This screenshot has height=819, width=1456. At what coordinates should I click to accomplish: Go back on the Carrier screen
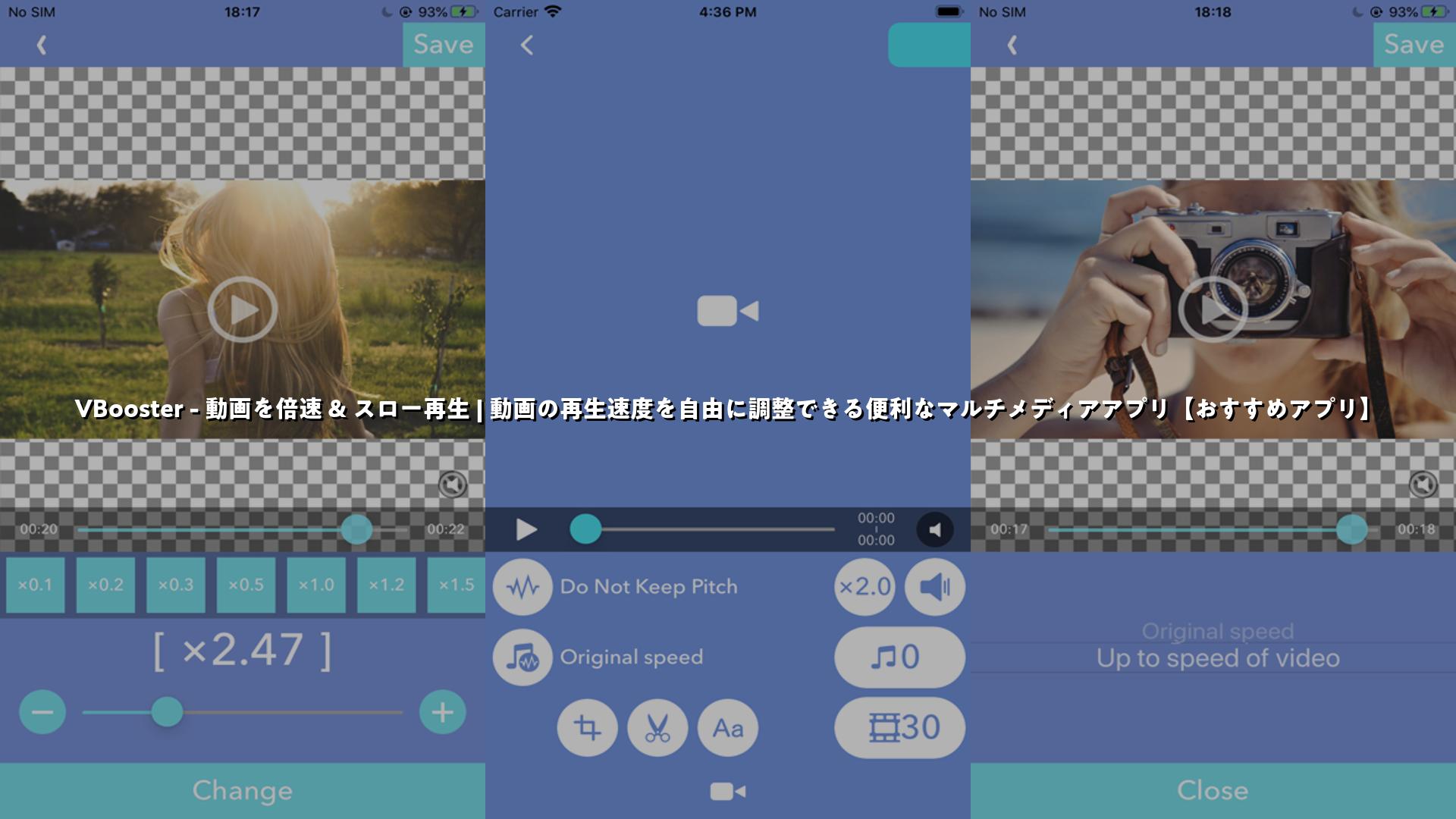[x=527, y=45]
